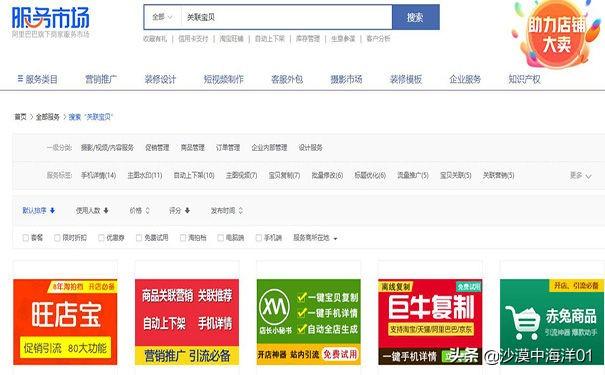Open the 服务商所在地 dropdown
This screenshot has width=605, height=375.
coord(315,238)
